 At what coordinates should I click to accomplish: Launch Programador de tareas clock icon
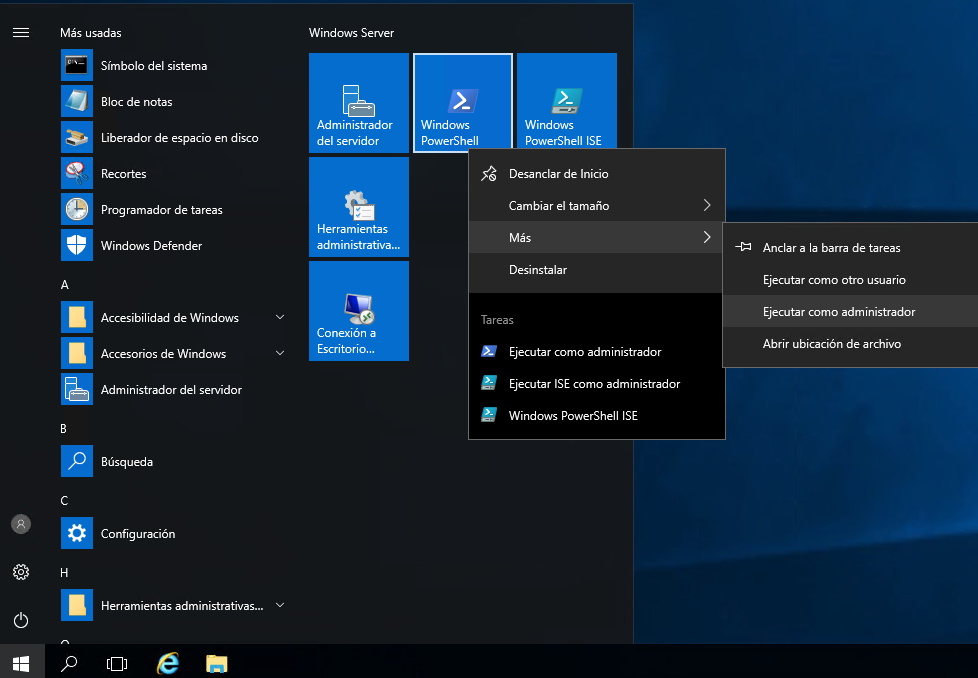77,210
